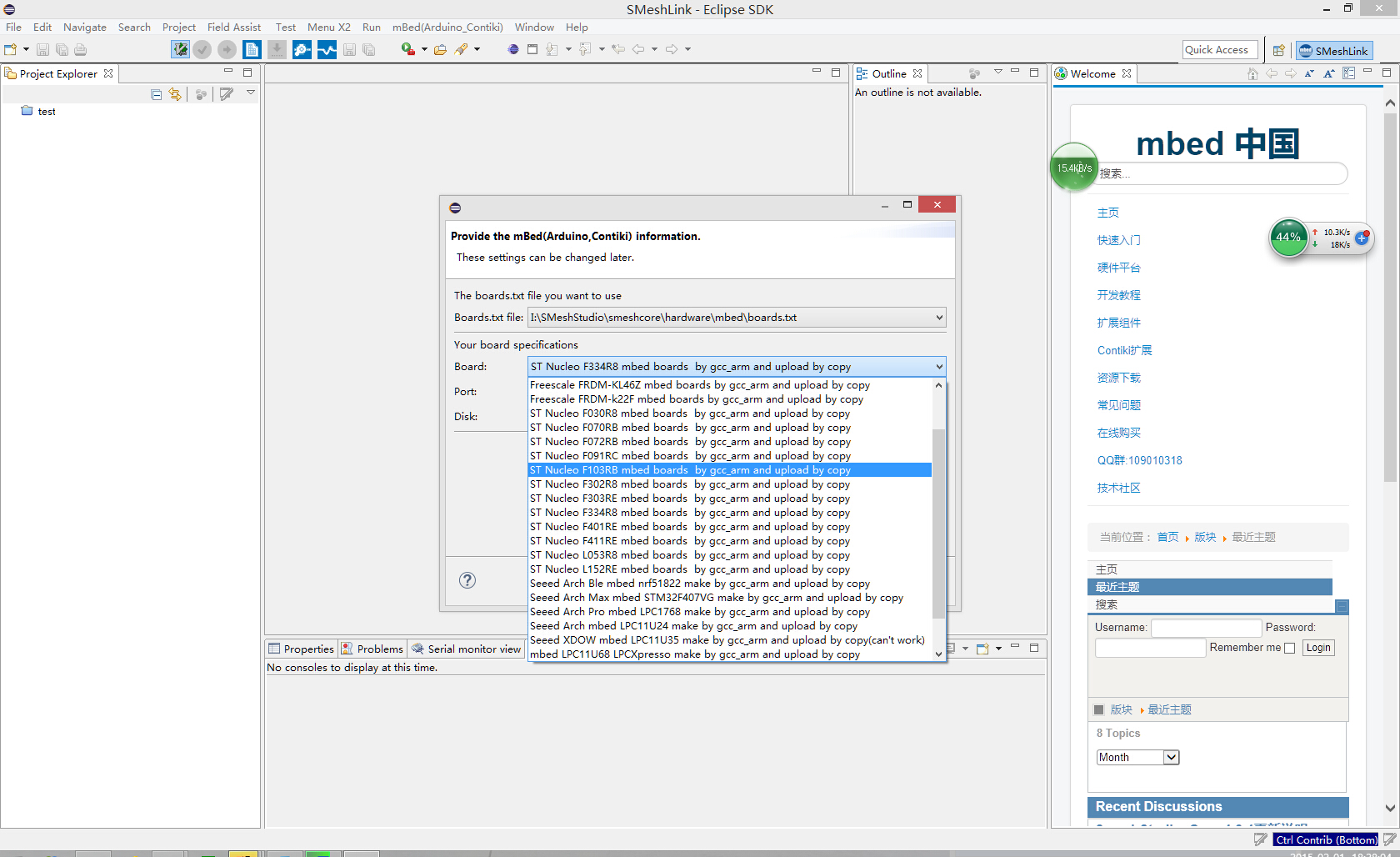Click the Open folder toolbar icon
This screenshot has height=857, width=1400.
pos(440,50)
